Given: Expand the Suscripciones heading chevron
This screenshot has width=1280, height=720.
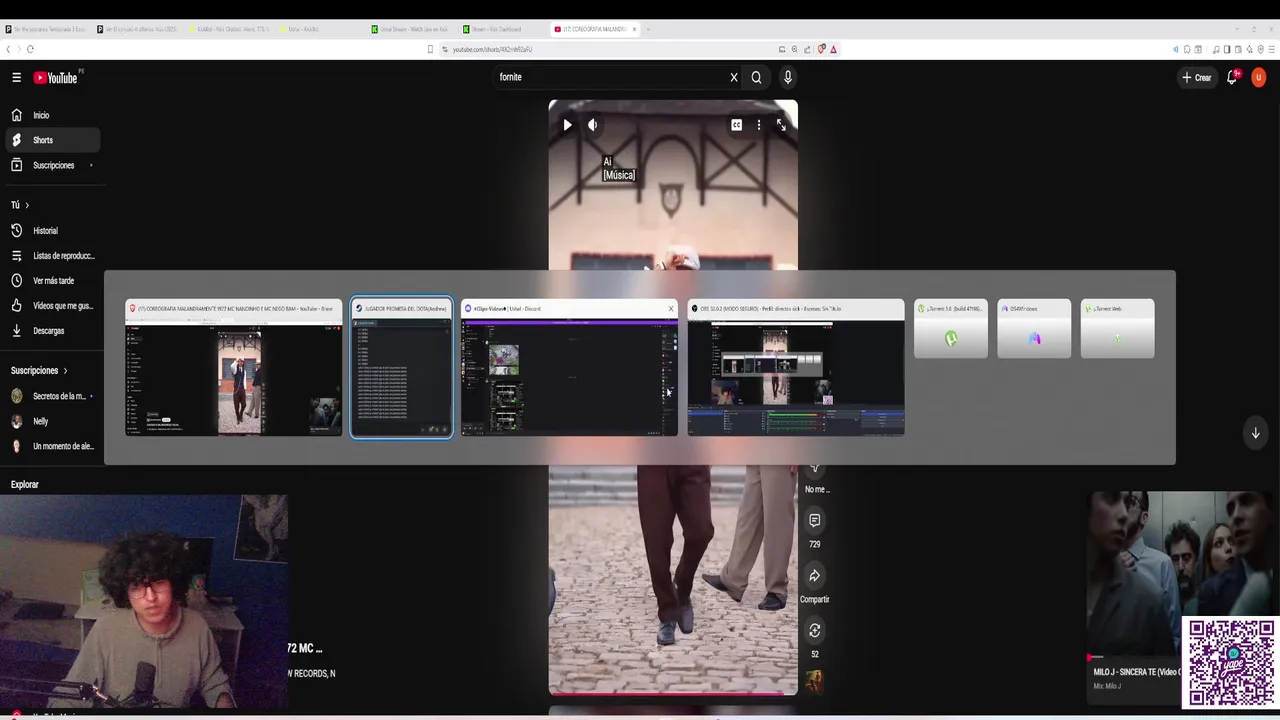Looking at the screenshot, I should coord(66,371).
